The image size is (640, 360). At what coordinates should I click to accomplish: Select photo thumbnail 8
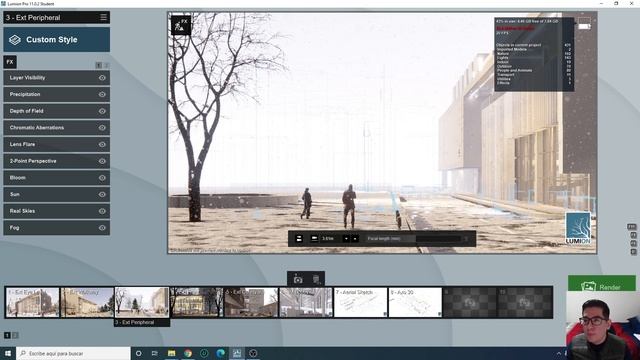tap(416, 302)
